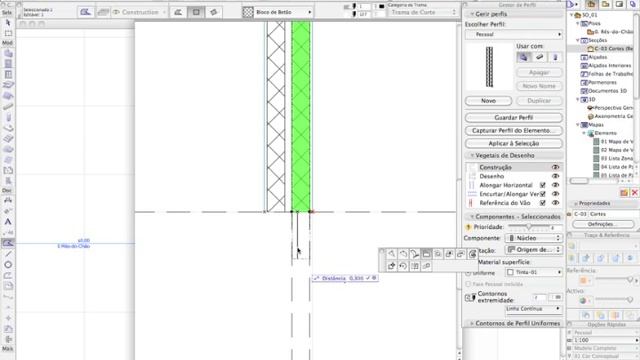The height and width of the screenshot is (360, 640).
Task: Select the Text tool (A) in toolbox
Action: pos(8,222)
